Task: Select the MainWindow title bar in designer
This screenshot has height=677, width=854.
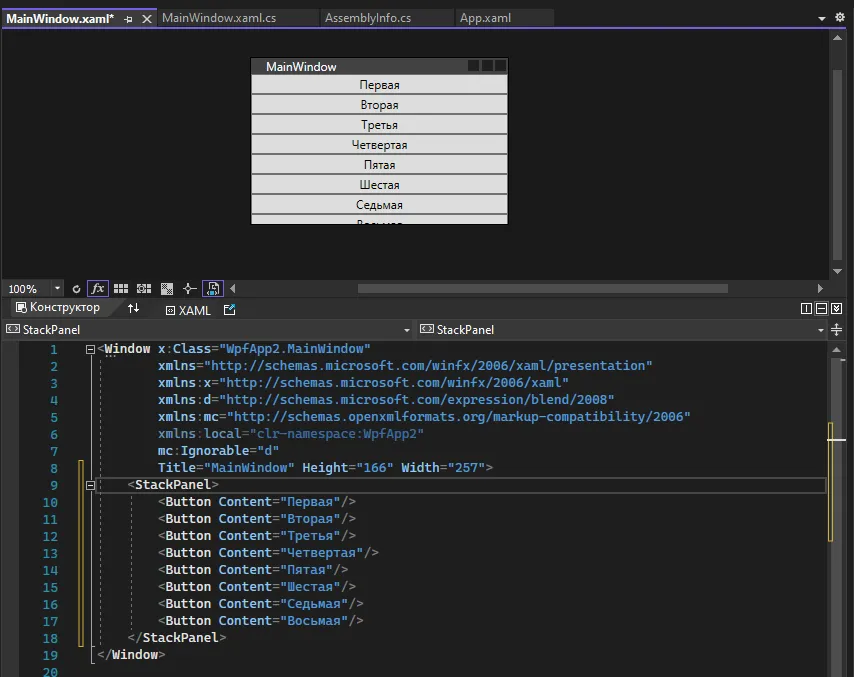Action: 379,66
